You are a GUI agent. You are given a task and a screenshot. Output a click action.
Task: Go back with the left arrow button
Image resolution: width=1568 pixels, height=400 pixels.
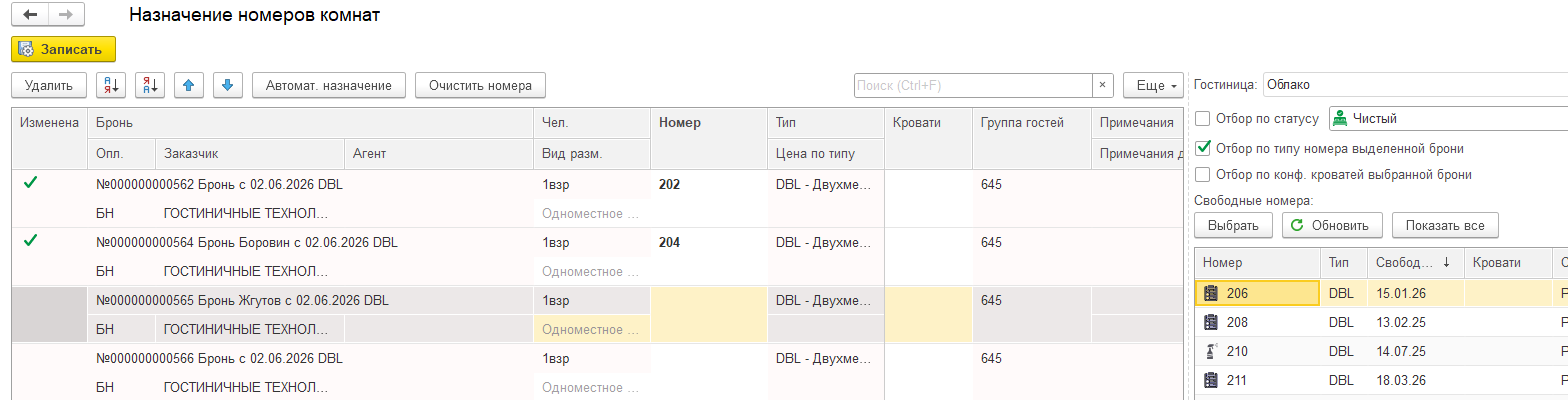pyautogui.click(x=29, y=15)
